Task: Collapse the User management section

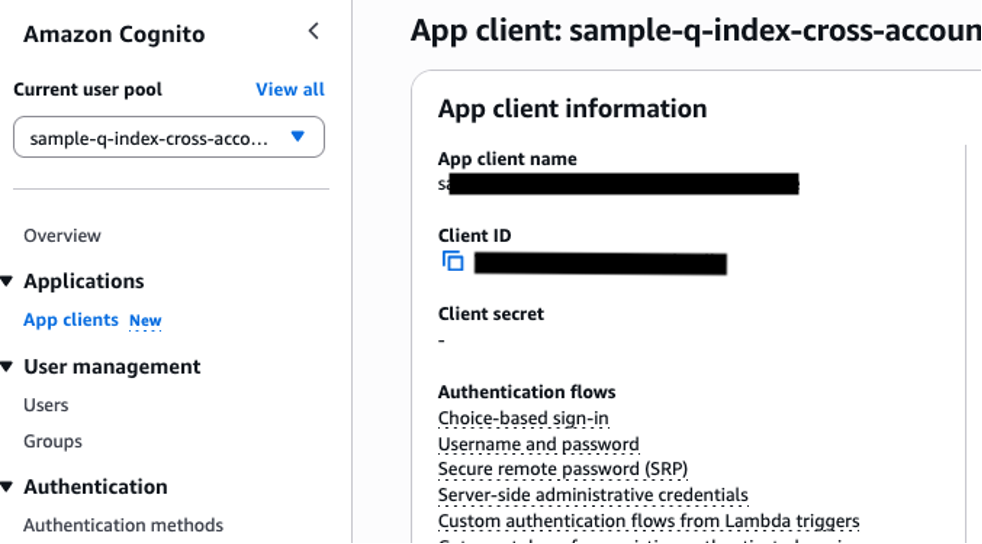Action: coord(7,367)
